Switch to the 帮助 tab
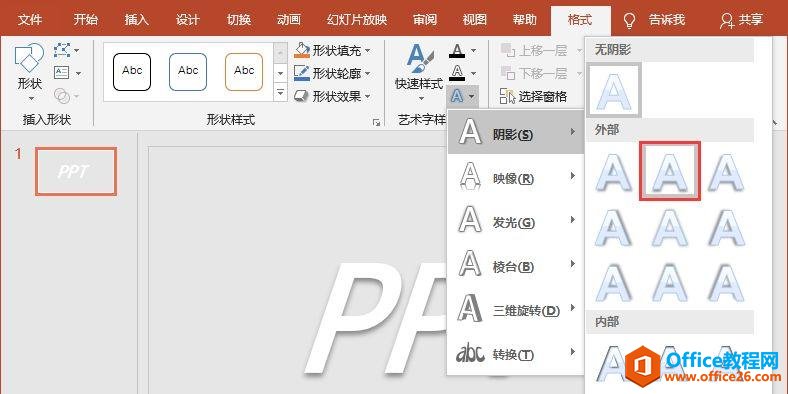Image resolution: width=788 pixels, height=394 pixels. 525,20
